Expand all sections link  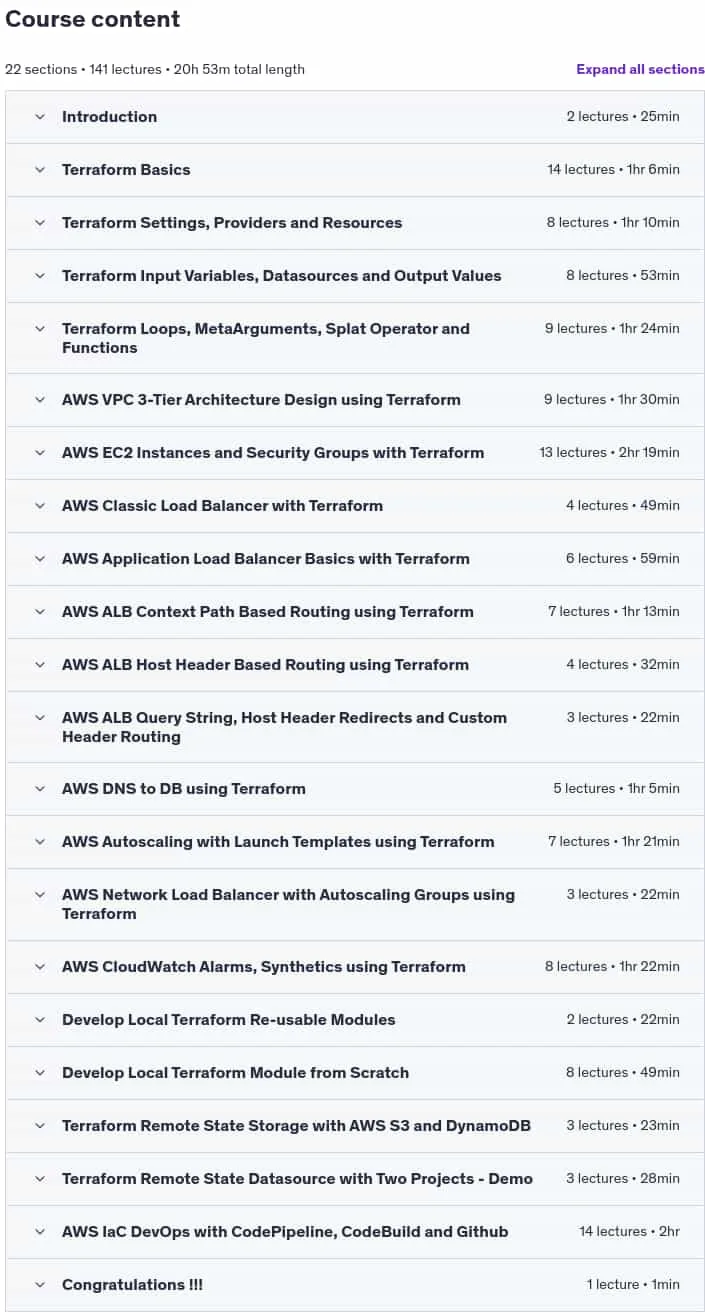[x=640, y=69]
